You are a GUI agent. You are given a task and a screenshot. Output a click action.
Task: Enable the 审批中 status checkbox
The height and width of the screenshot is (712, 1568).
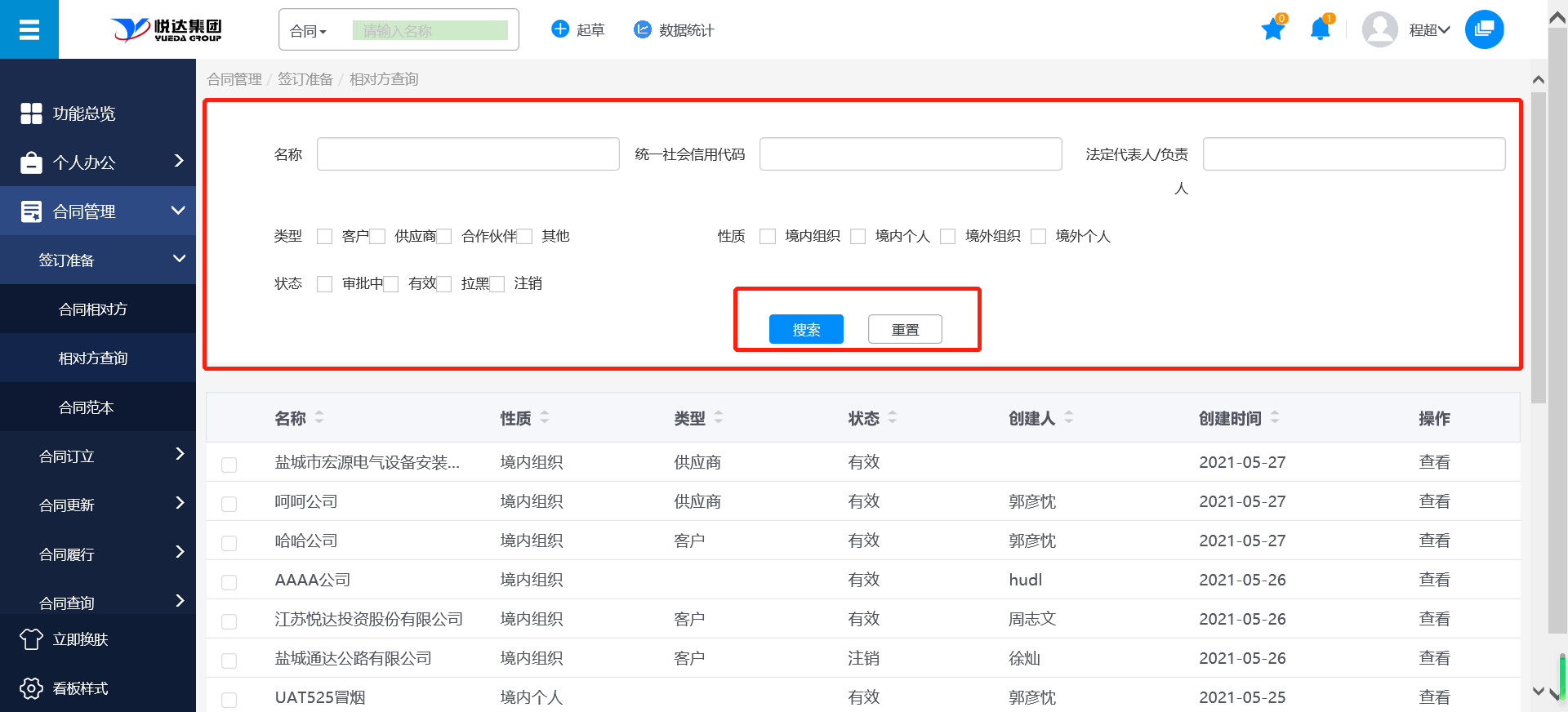[325, 284]
